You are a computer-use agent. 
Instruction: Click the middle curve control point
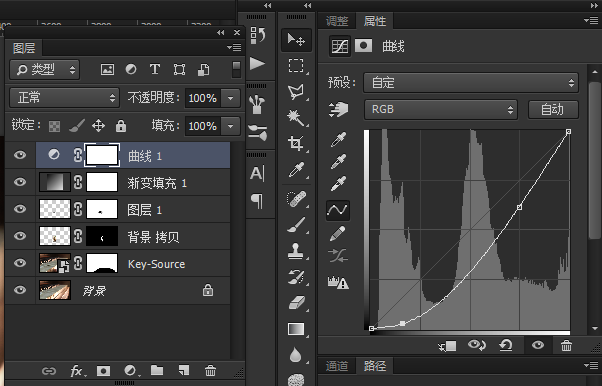[x=519, y=207]
